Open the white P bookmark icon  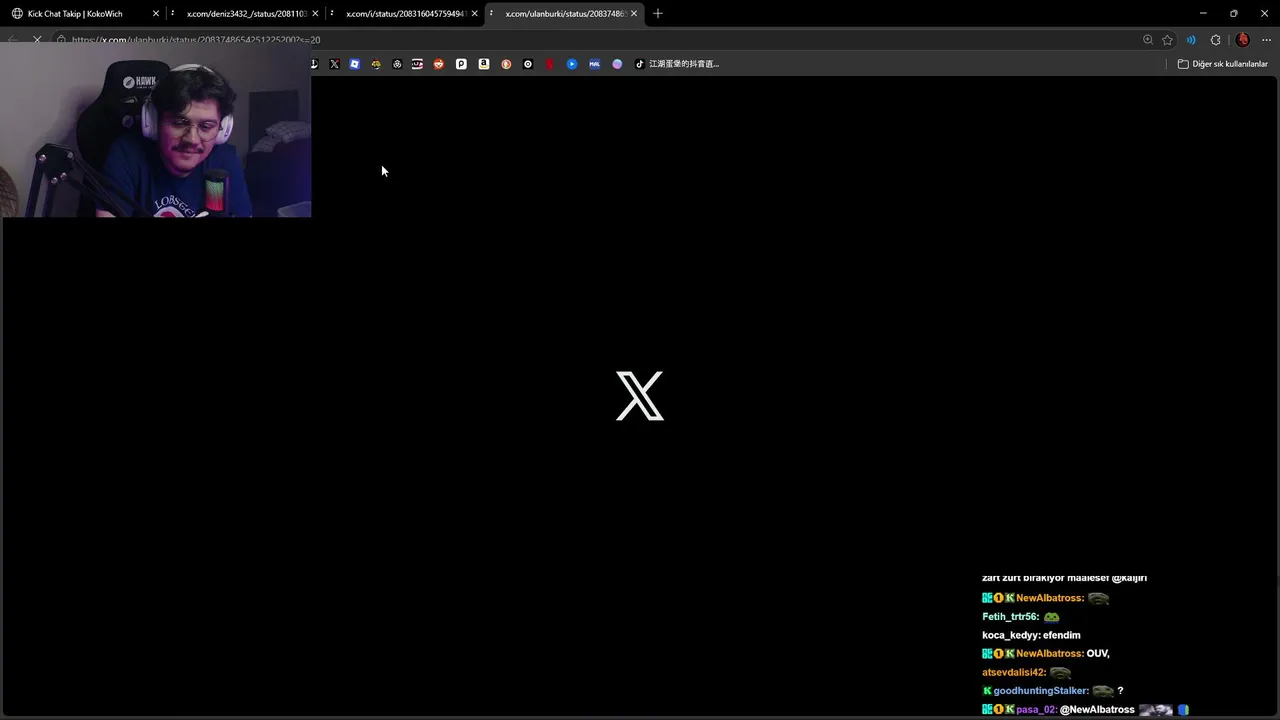461,64
